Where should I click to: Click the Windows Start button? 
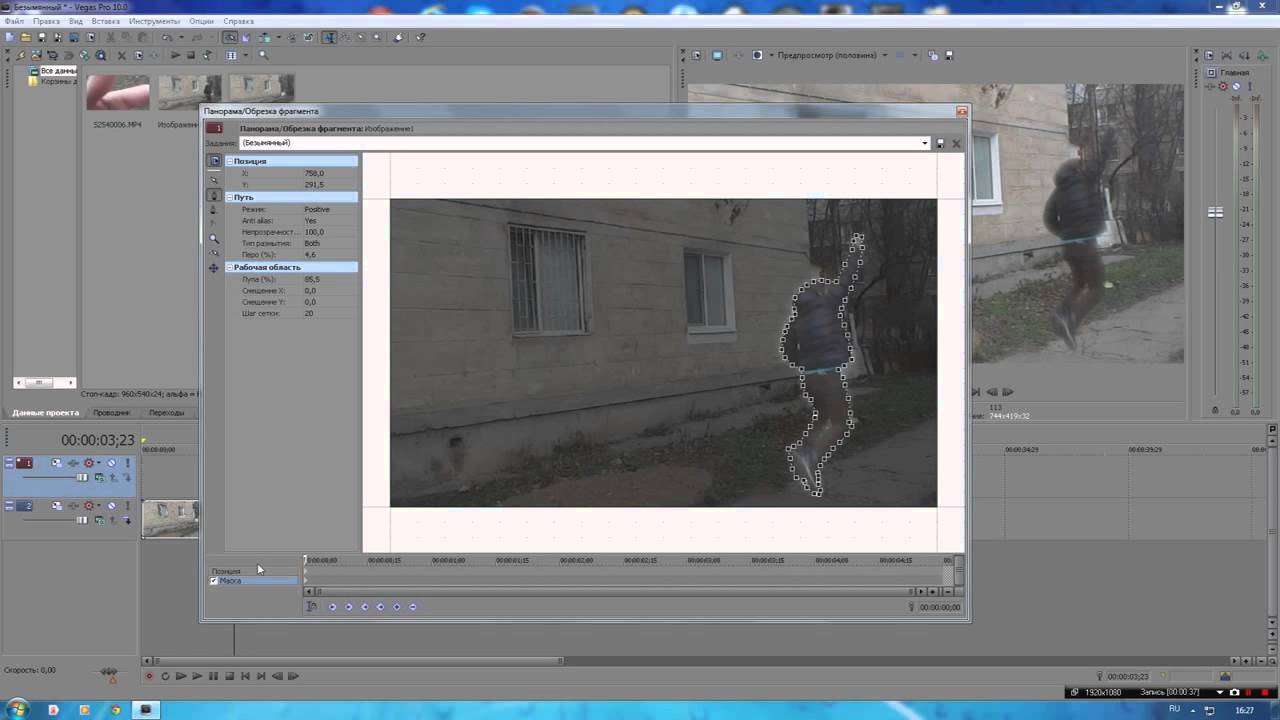16,709
